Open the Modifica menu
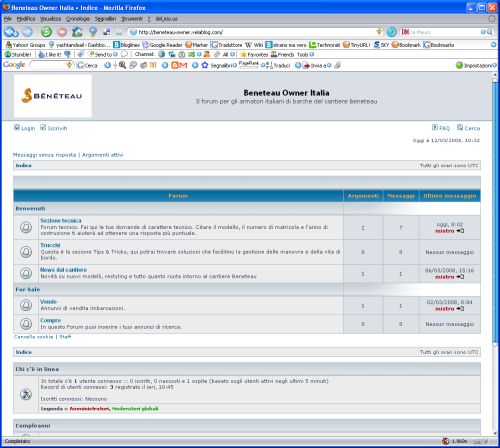 coord(26,19)
